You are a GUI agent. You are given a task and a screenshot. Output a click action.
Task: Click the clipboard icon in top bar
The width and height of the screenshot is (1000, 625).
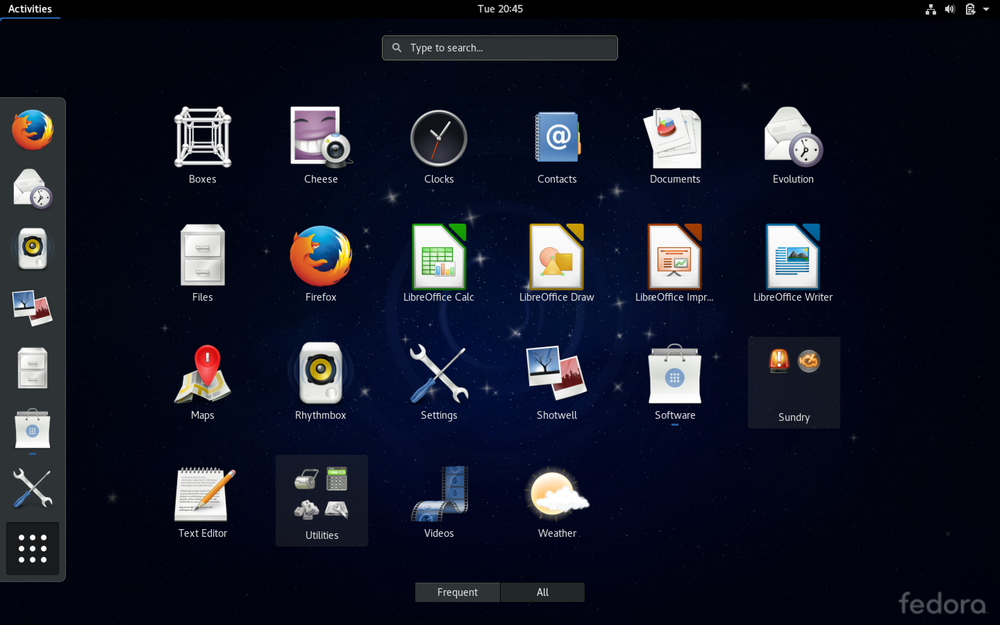pos(970,9)
